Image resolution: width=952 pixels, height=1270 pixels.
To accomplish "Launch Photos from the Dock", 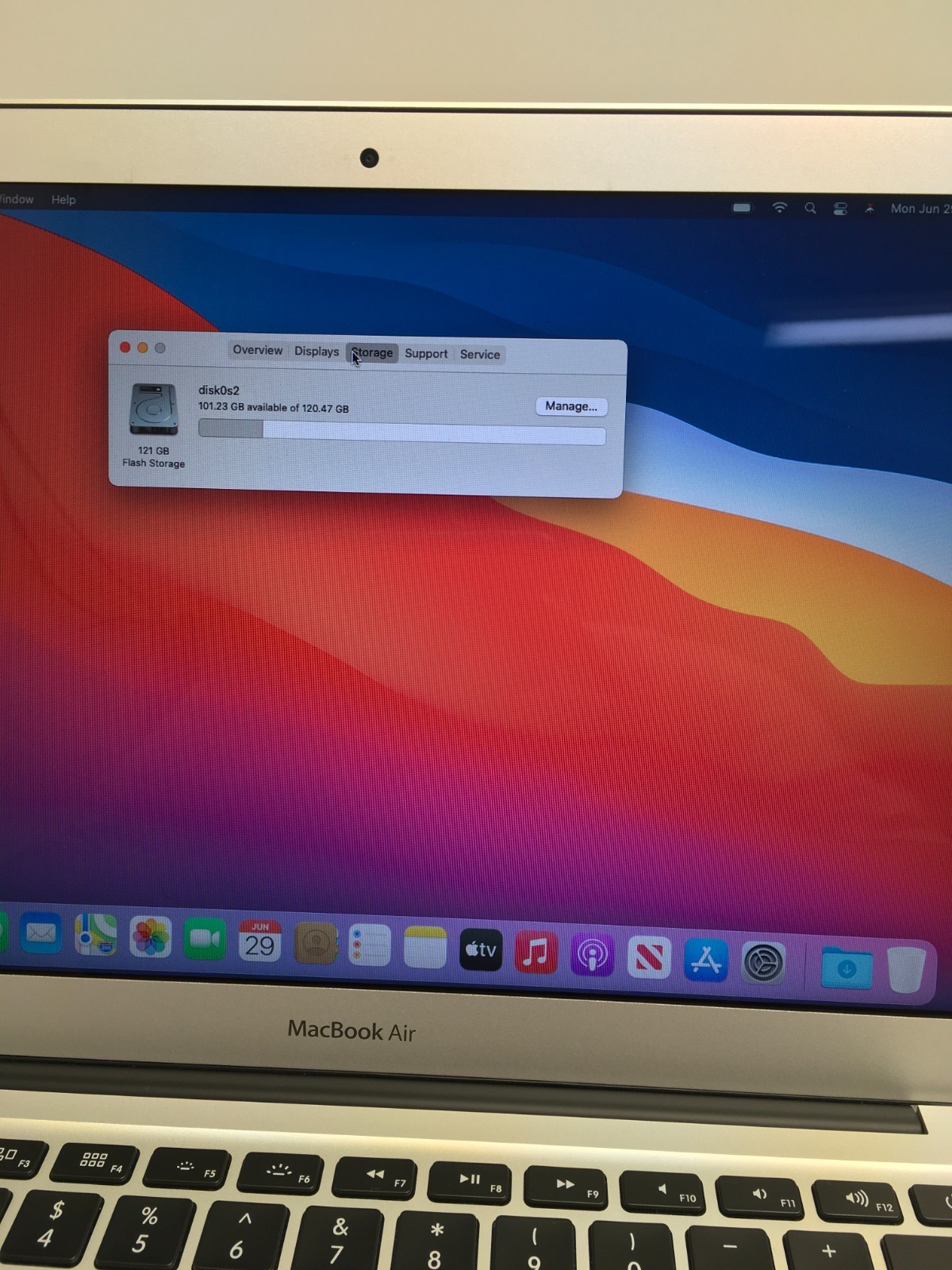I will pos(150,937).
